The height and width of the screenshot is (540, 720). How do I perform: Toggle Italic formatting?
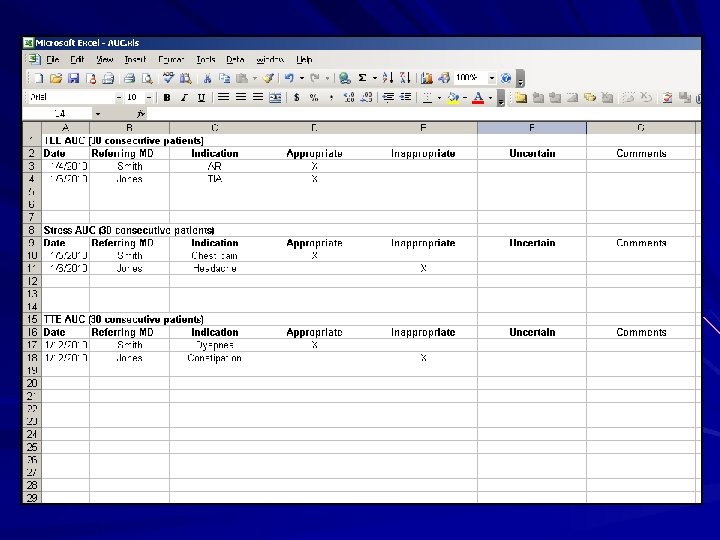tap(184, 97)
